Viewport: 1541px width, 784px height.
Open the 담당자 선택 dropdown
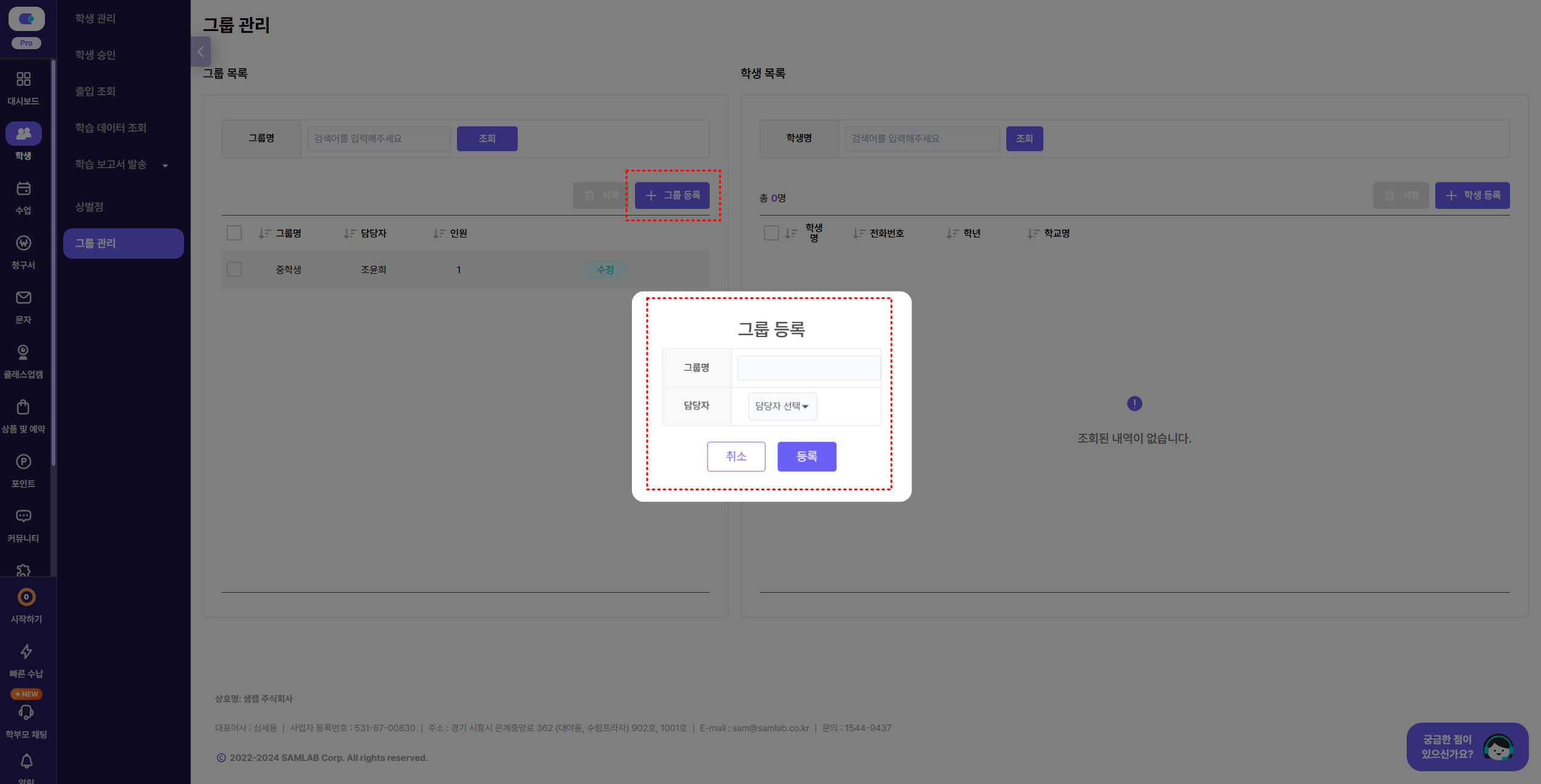(782, 406)
